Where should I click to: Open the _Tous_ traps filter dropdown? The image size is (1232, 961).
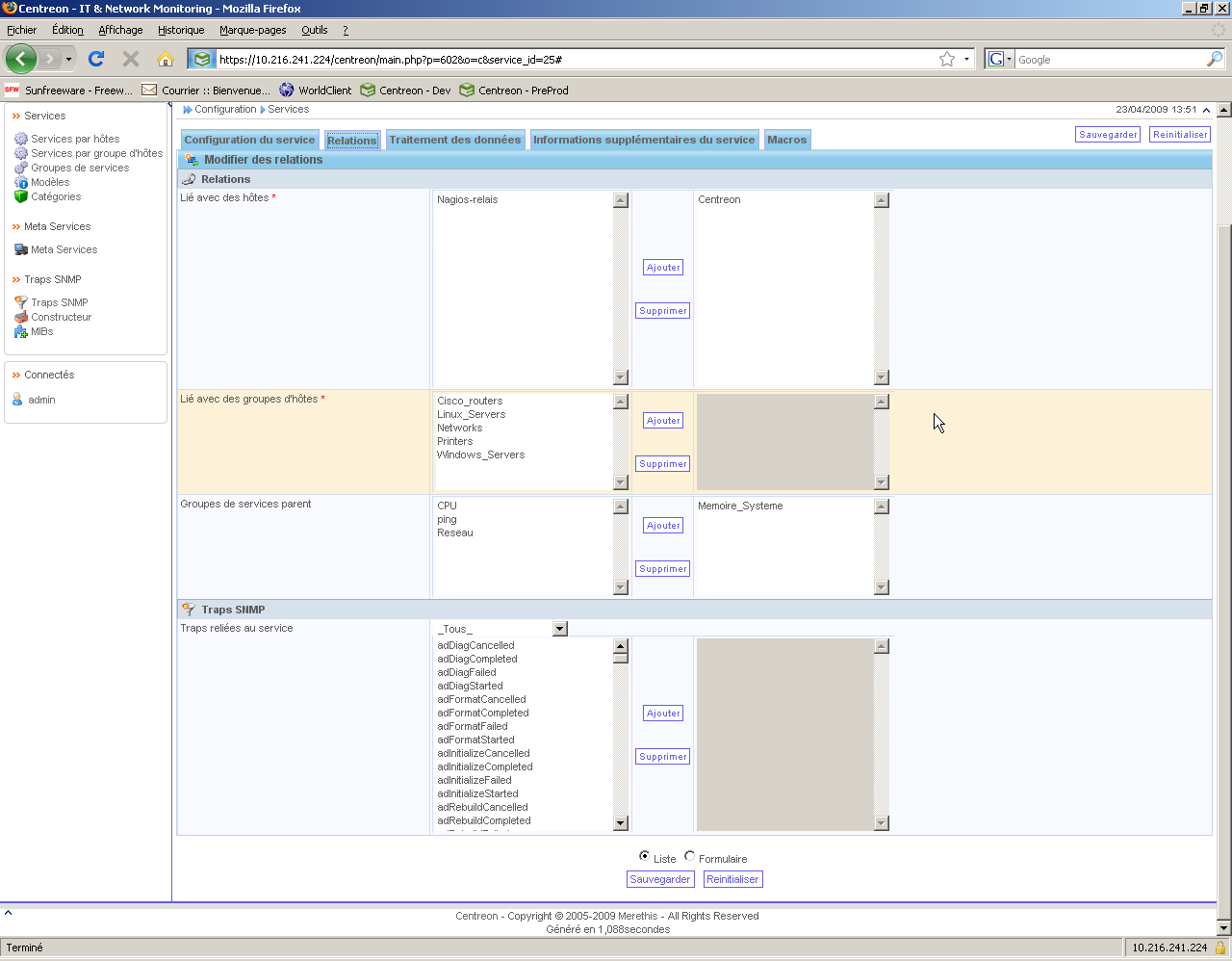pos(560,629)
